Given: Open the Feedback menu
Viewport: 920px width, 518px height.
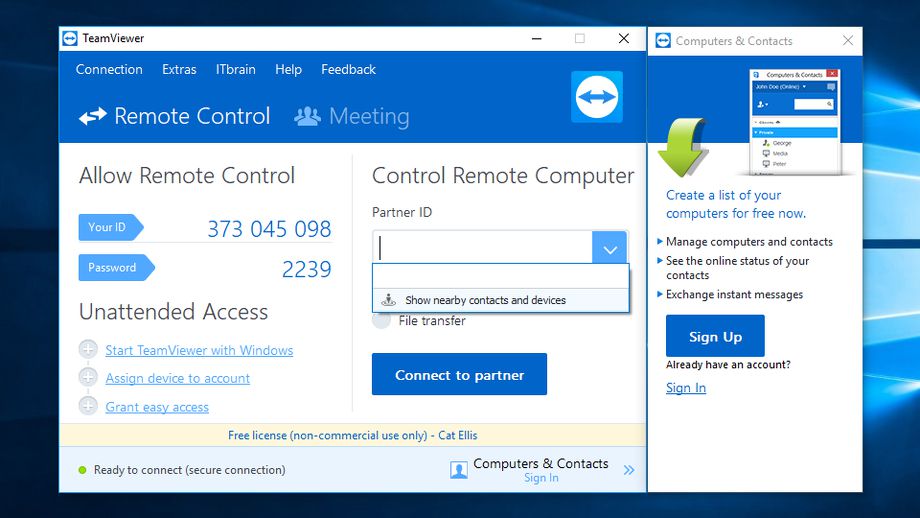Looking at the screenshot, I should point(349,69).
